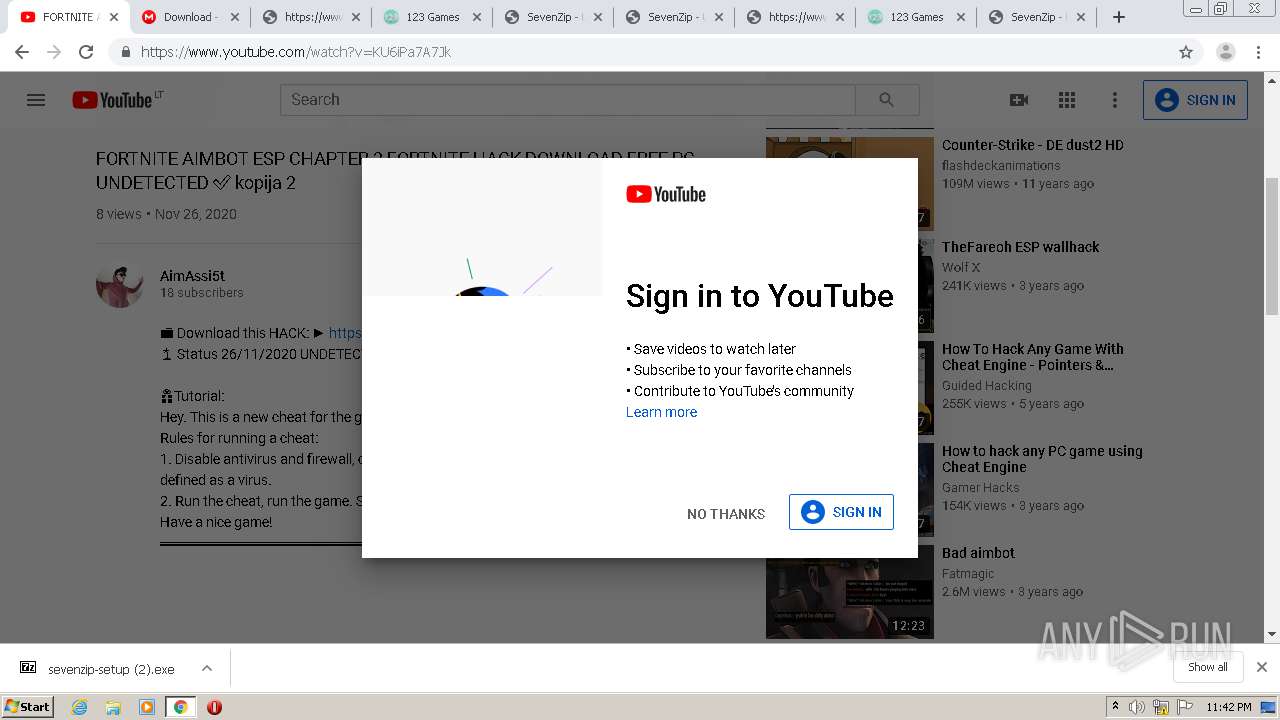This screenshot has width=1280, height=720.
Task: Open the TheFareoh ESP wallhack video
Action: click(x=1020, y=247)
